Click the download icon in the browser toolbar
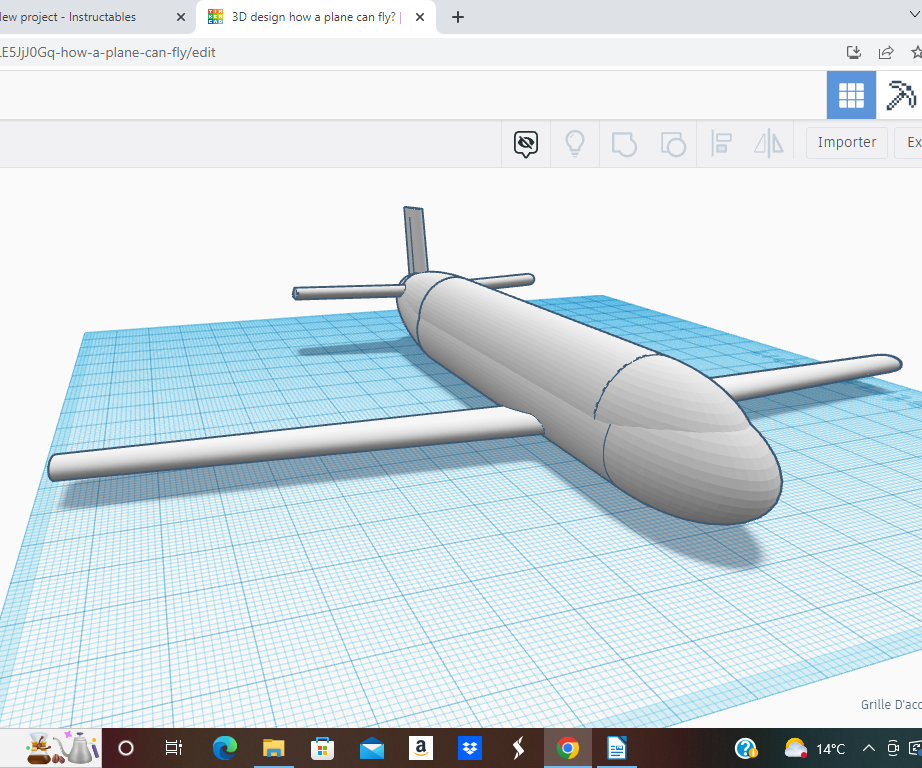This screenshot has width=922, height=768. tap(854, 51)
